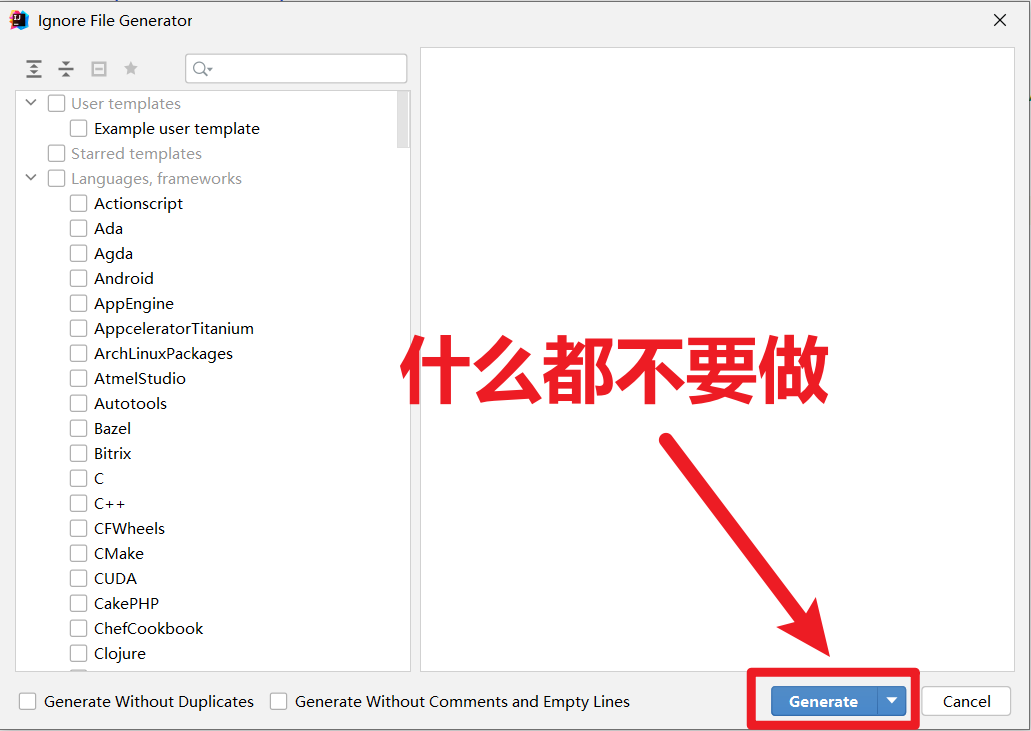This screenshot has height=731, width=1031.
Task: Click the Expand All toolbar icon
Action: [x=34, y=68]
